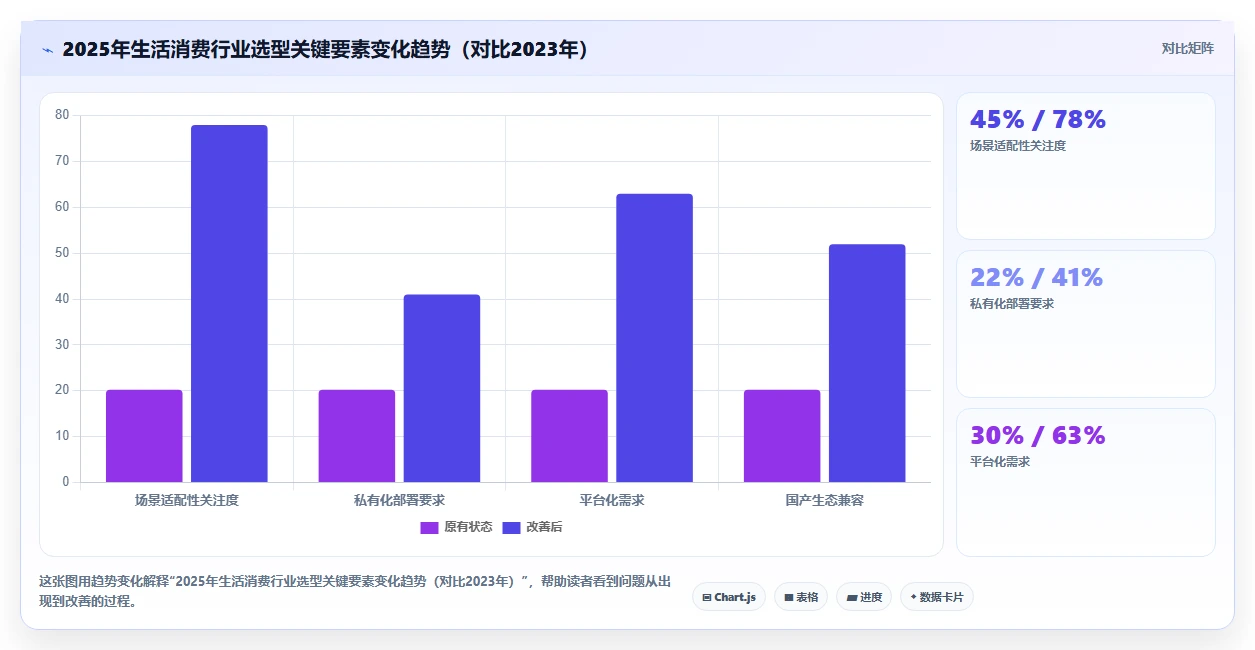The width and height of the screenshot is (1255, 650).
Task: Toggle the 改善后 legend swatch
Action: pos(511,527)
